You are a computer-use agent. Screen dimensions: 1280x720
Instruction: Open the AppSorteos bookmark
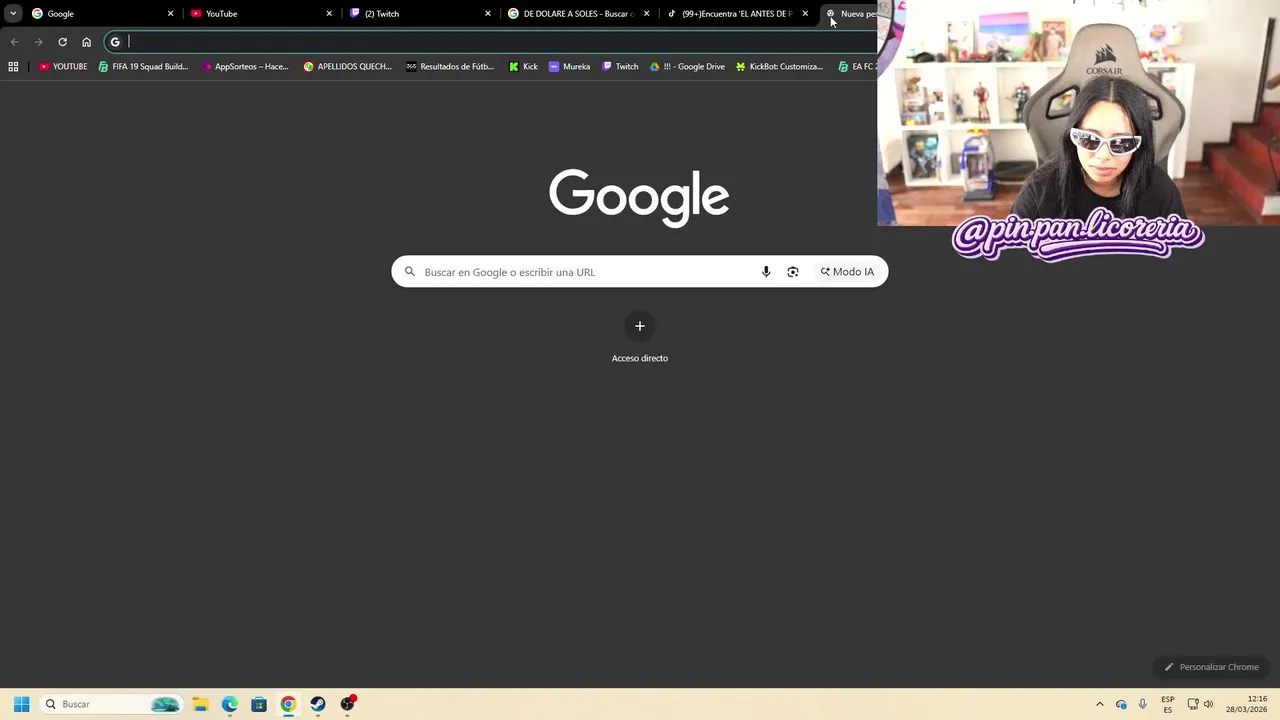(x=245, y=67)
